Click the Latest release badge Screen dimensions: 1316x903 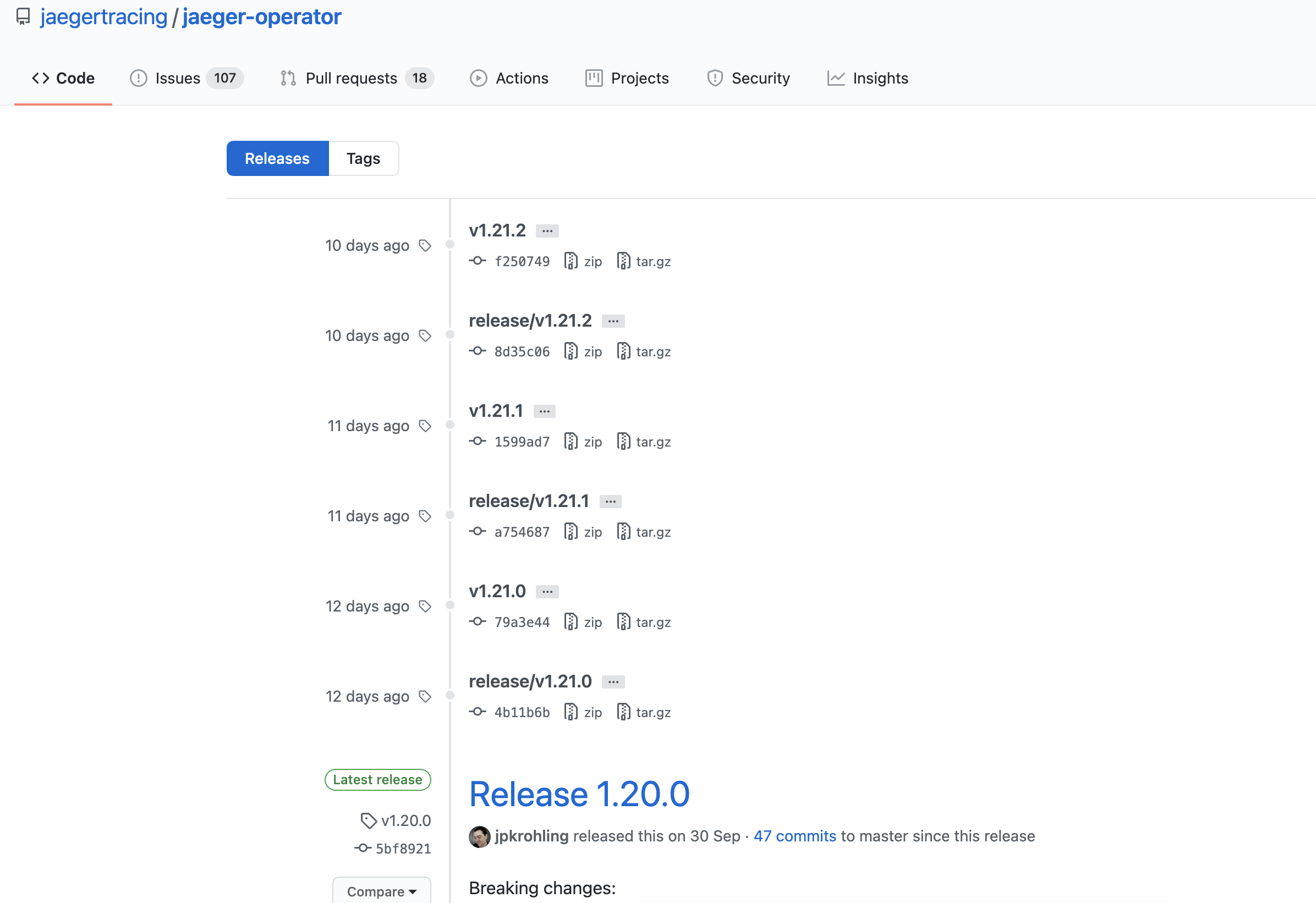click(377, 780)
